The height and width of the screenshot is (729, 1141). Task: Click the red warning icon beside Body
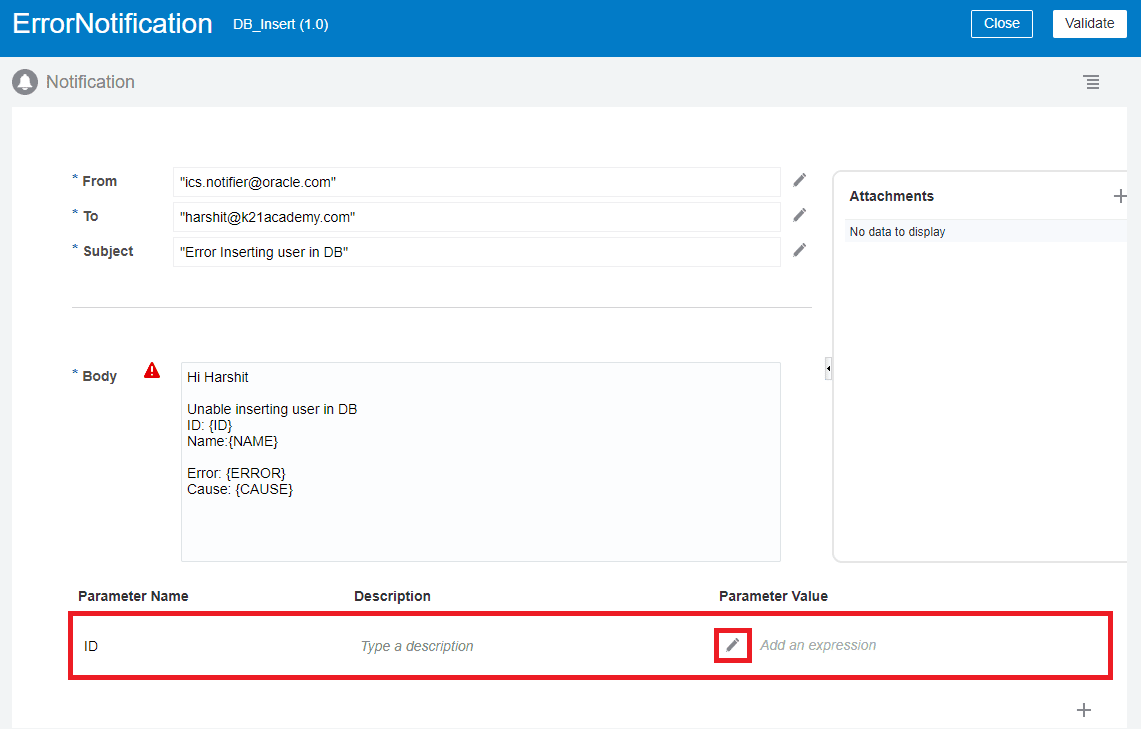(x=151, y=370)
